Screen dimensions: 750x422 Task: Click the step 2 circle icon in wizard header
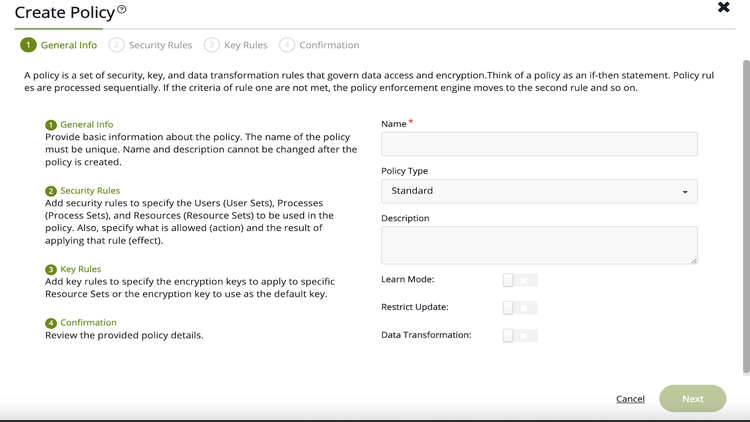pos(116,45)
